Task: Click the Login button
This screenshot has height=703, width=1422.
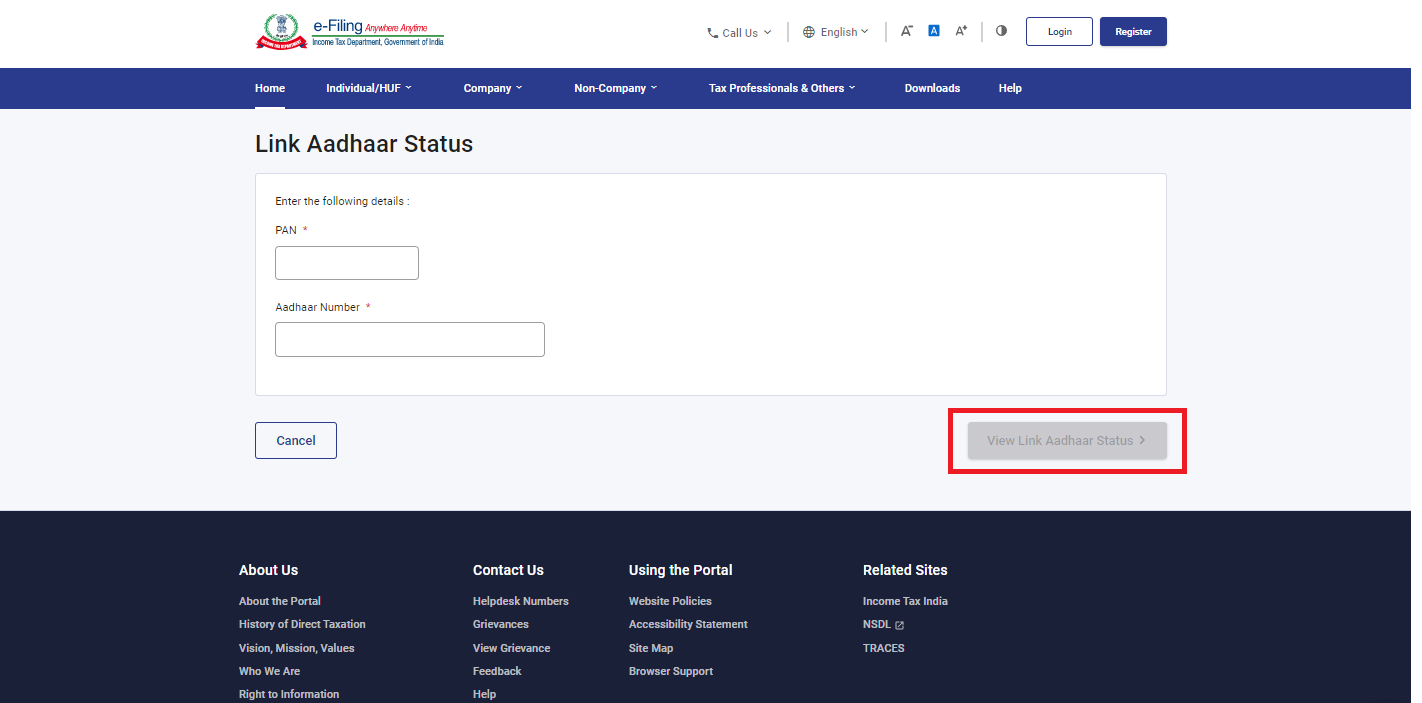Action: click(x=1059, y=32)
